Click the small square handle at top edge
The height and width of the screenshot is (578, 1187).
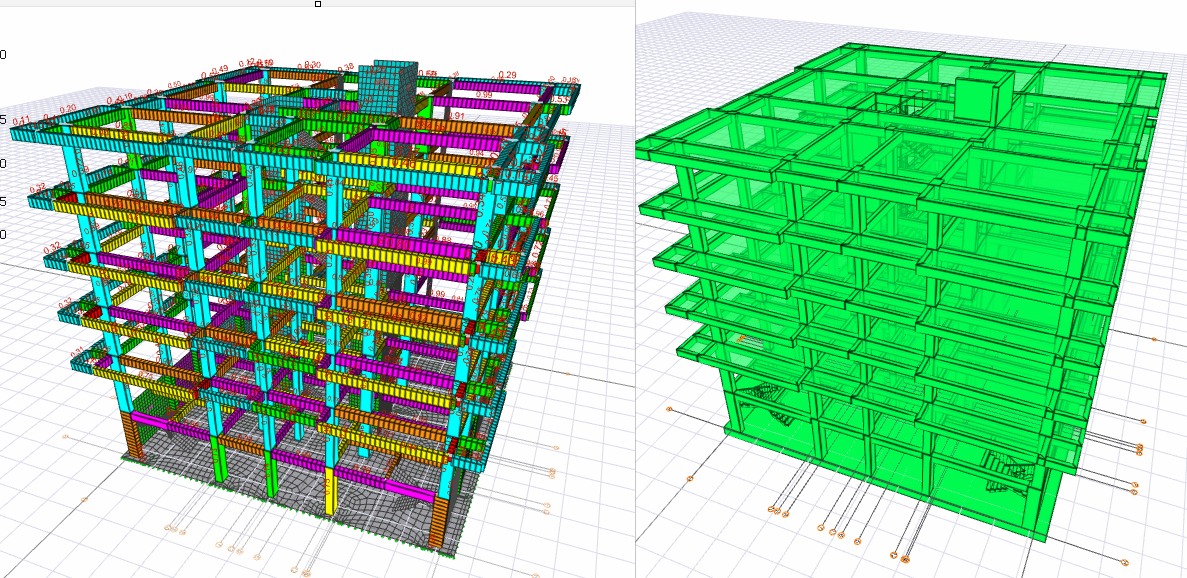(x=318, y=4)
